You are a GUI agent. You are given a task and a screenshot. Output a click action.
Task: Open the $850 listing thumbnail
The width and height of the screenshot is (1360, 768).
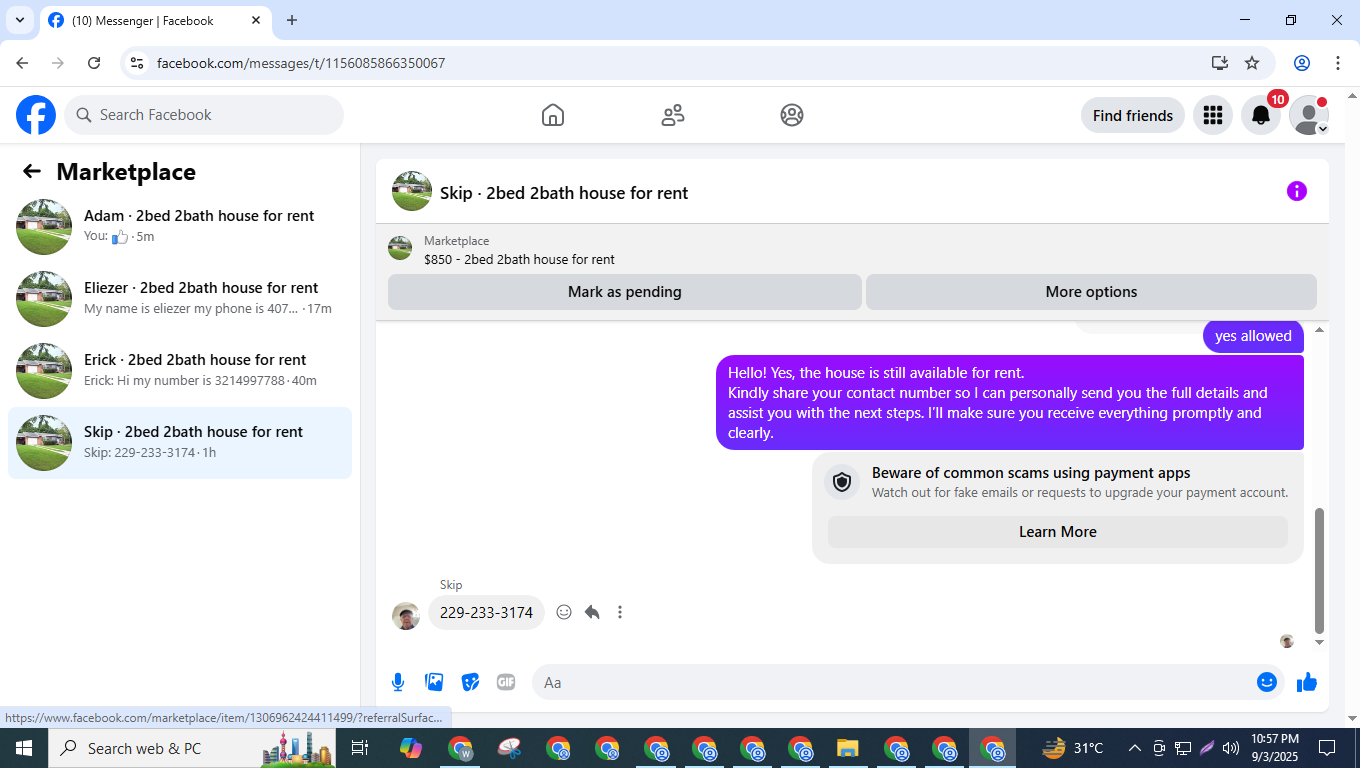coord(400,249)
